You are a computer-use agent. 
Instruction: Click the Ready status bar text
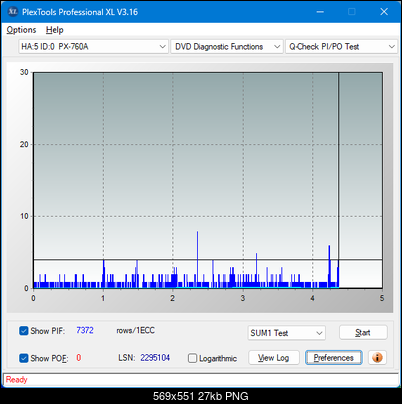[x=16, y=380]
